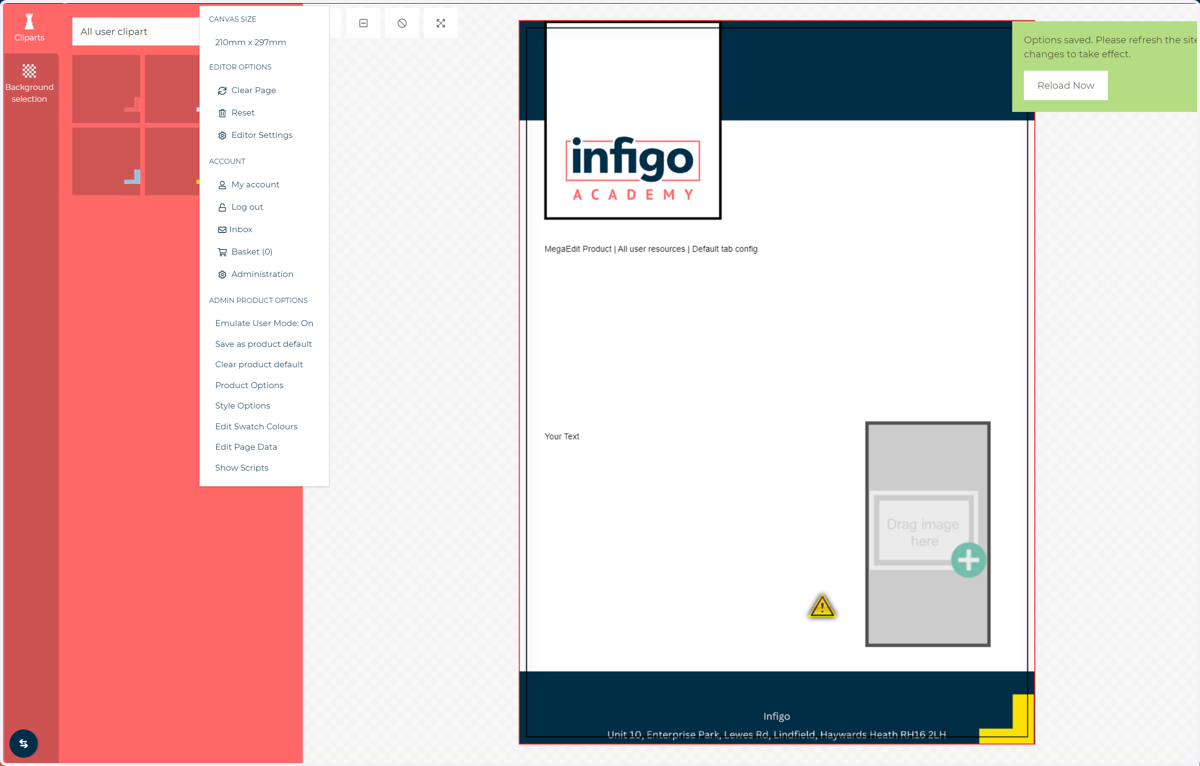Click the minus-square zoom out icon
1200x766 pixels.
(363, 23)
